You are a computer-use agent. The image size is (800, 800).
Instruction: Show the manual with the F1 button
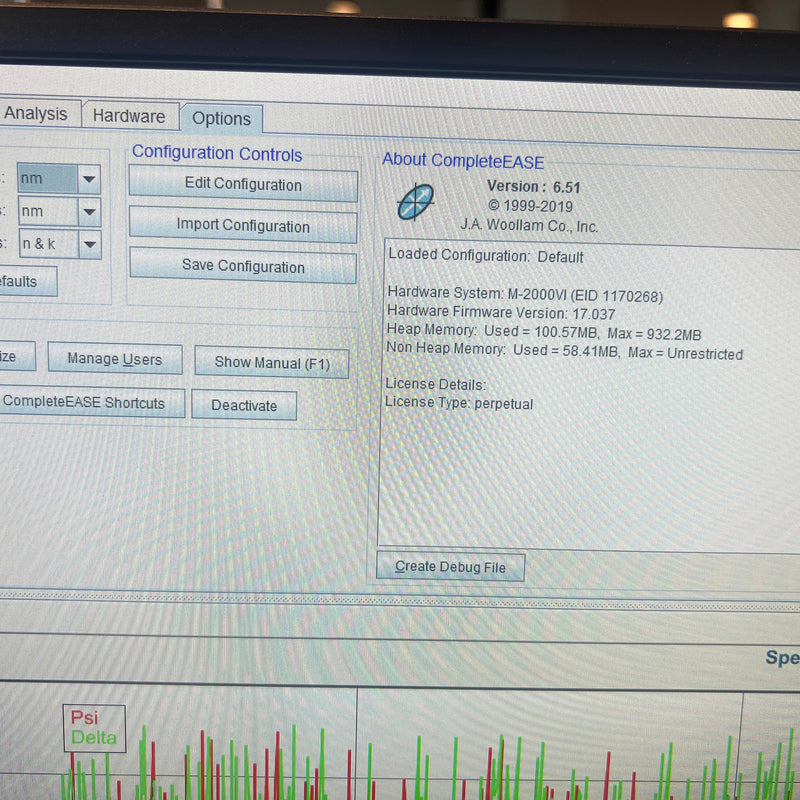272,363
